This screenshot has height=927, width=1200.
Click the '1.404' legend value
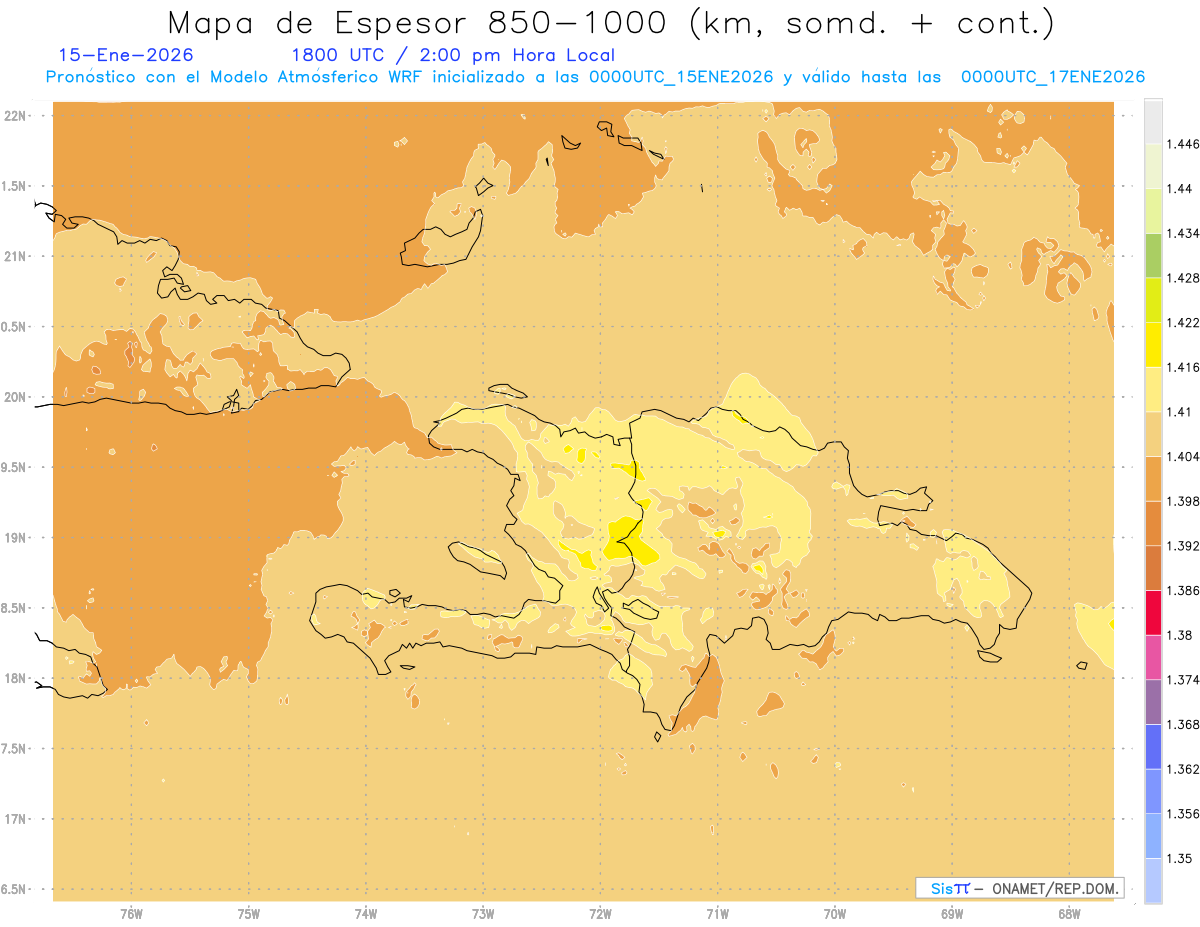[x=1183, y=456]
